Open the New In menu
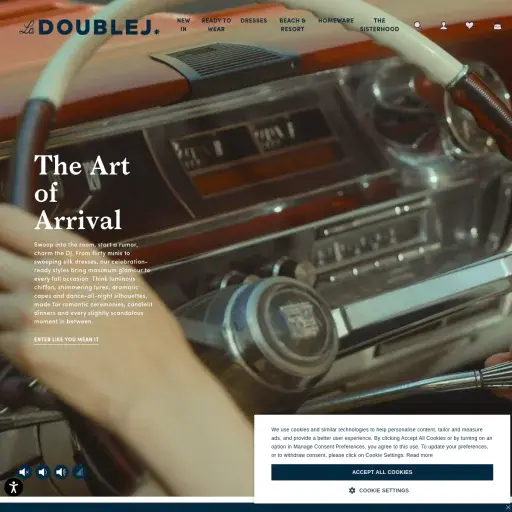512x512 pixels. point(183,25)
